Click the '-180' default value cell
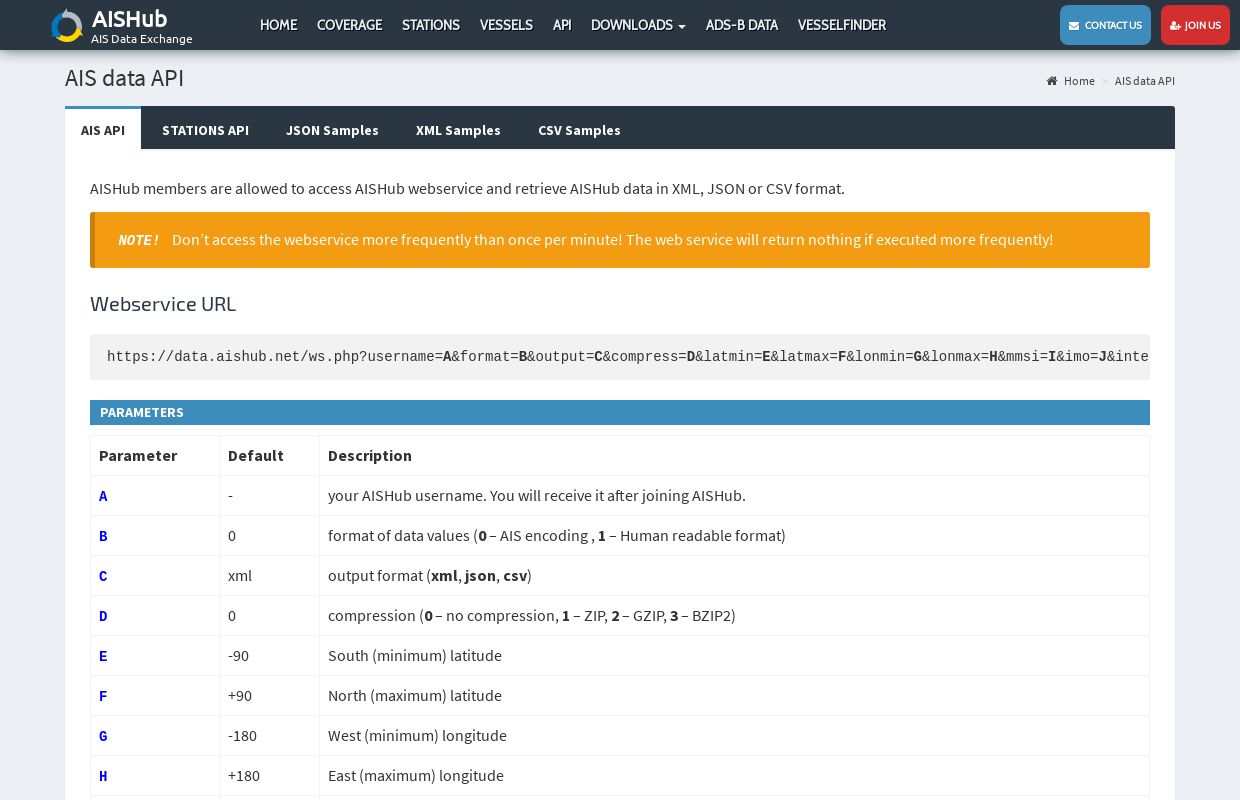The width and height of the screenshot is (1240, 800). 269,736
